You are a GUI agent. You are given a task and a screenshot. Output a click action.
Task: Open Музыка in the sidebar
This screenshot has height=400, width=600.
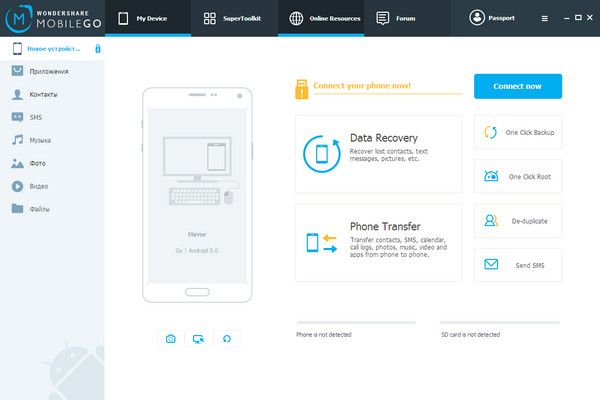(x=52, y=140)
